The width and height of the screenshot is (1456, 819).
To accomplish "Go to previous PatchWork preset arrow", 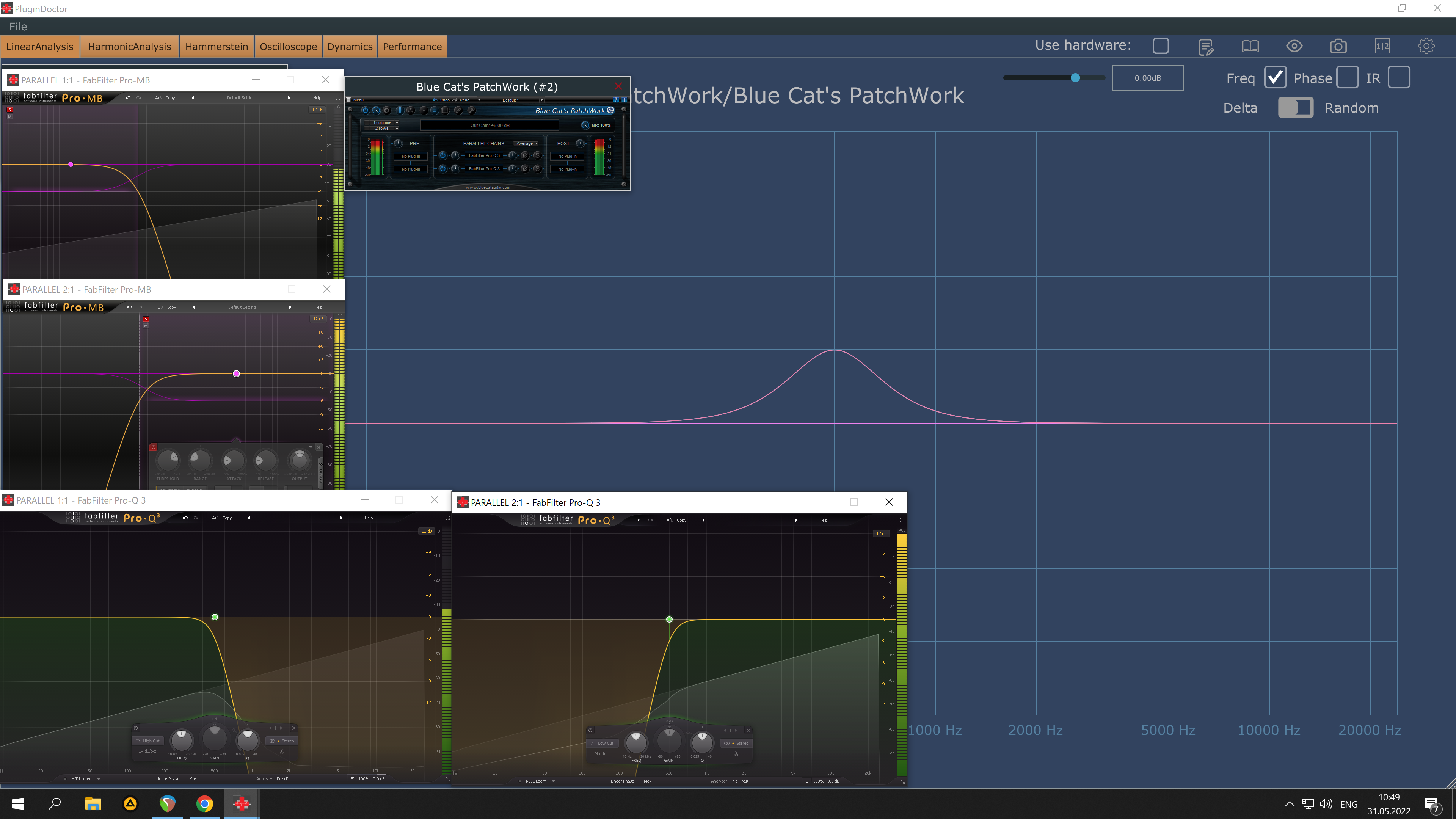I will [479, 100].
